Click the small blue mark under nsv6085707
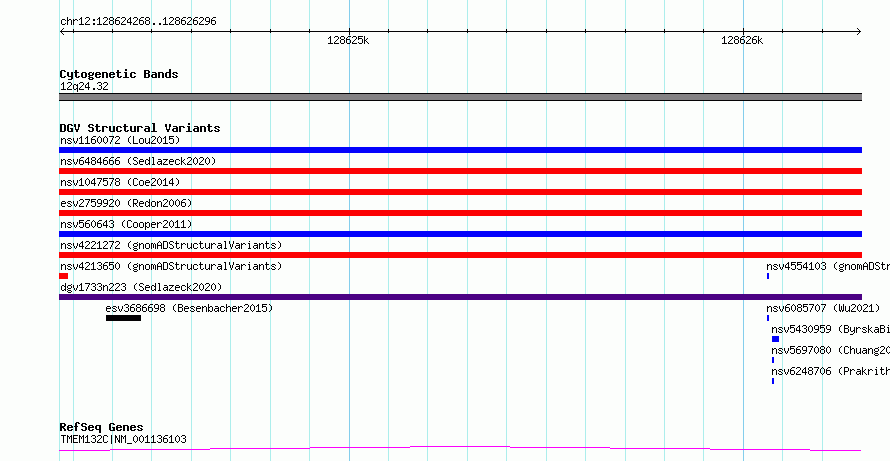890x461 pixels. [x=768, y=318]
